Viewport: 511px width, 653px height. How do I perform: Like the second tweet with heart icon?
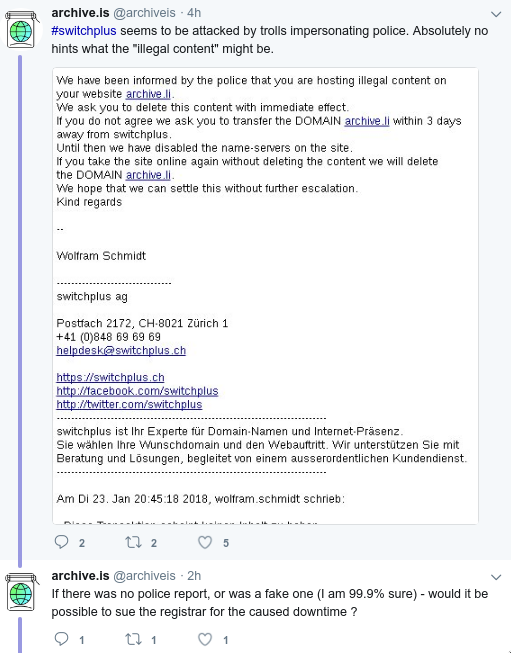click(x=204, y=639)
